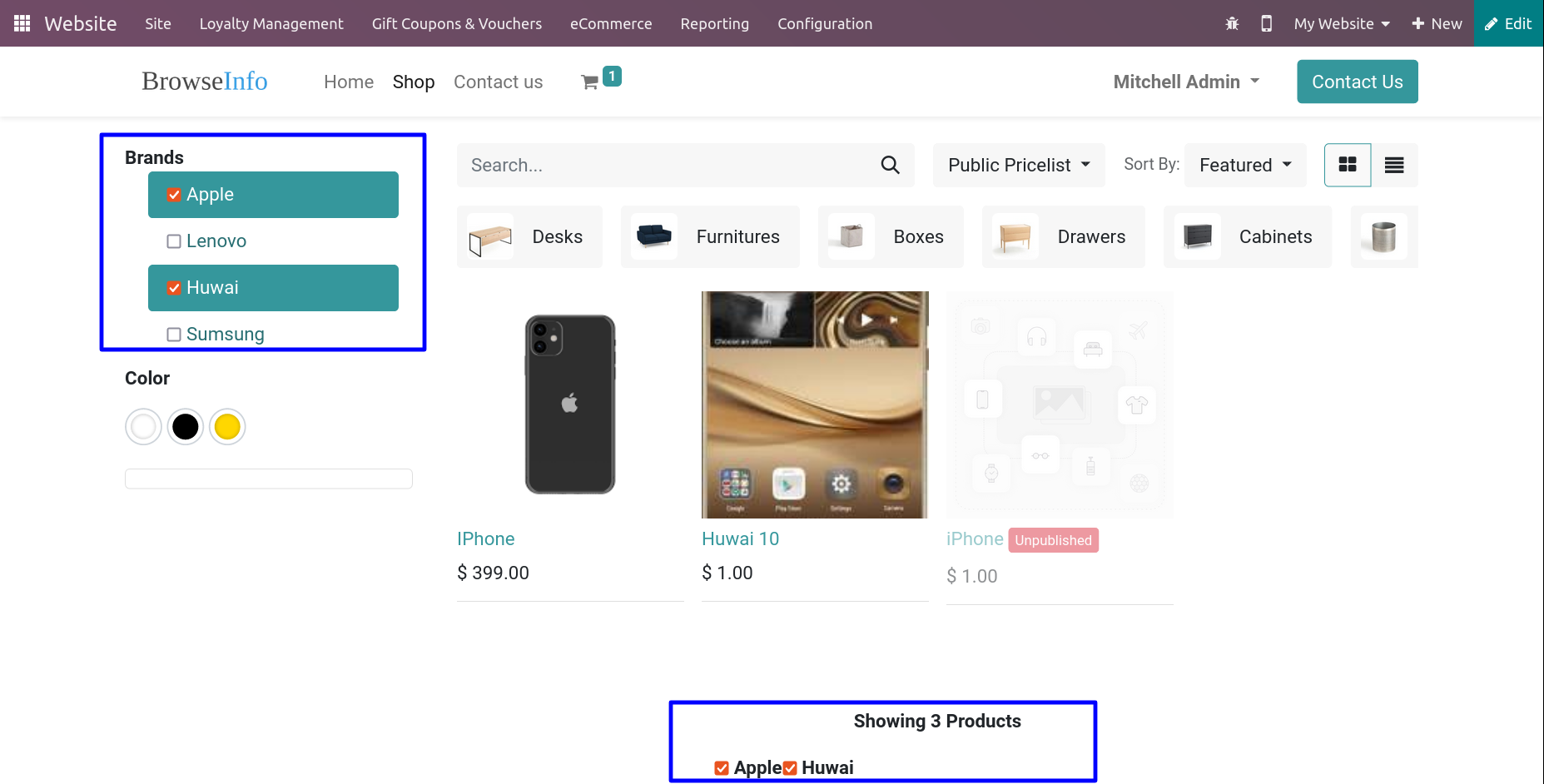
Task: Click the BrowseInfo logo
Action: click(x=205, y=81)
